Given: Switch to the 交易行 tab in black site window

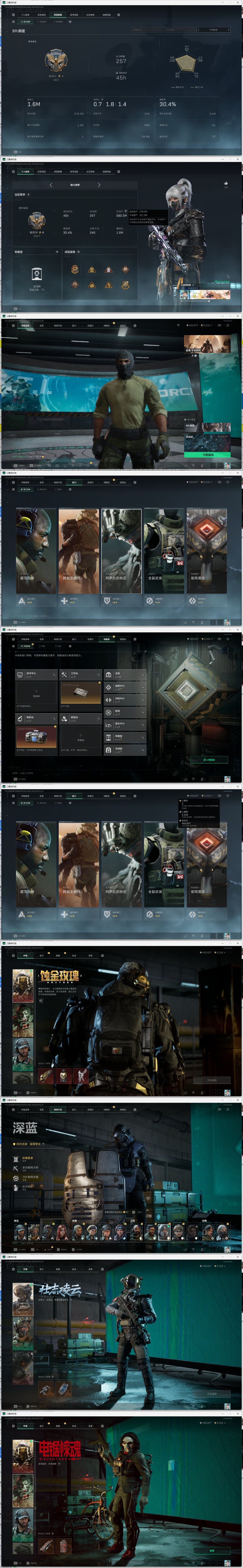Looking at the screenshot, I should coord(90,639).
